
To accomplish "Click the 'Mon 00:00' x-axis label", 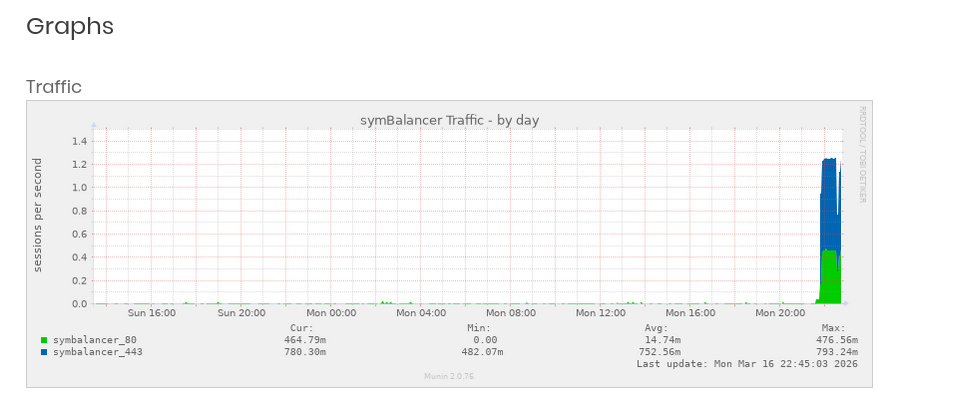I will (x=331, y=313).
